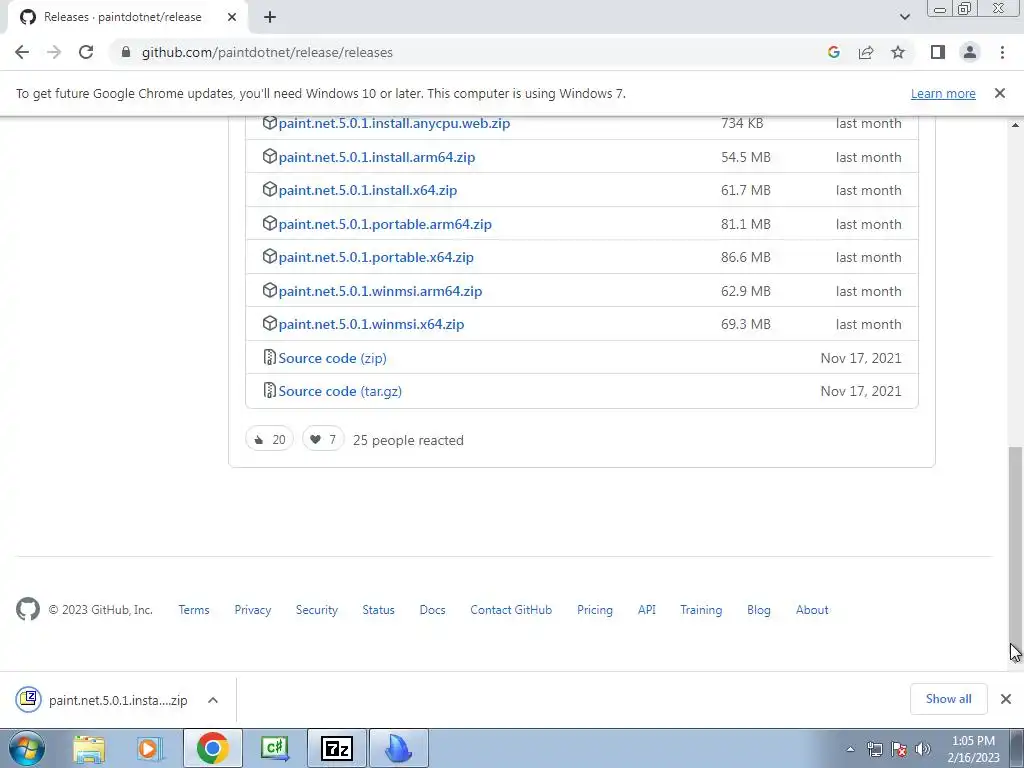This screenshot has width=1024, height=768.
Task: Open the Windows Start menu
Action: click(x=27, y=748)
